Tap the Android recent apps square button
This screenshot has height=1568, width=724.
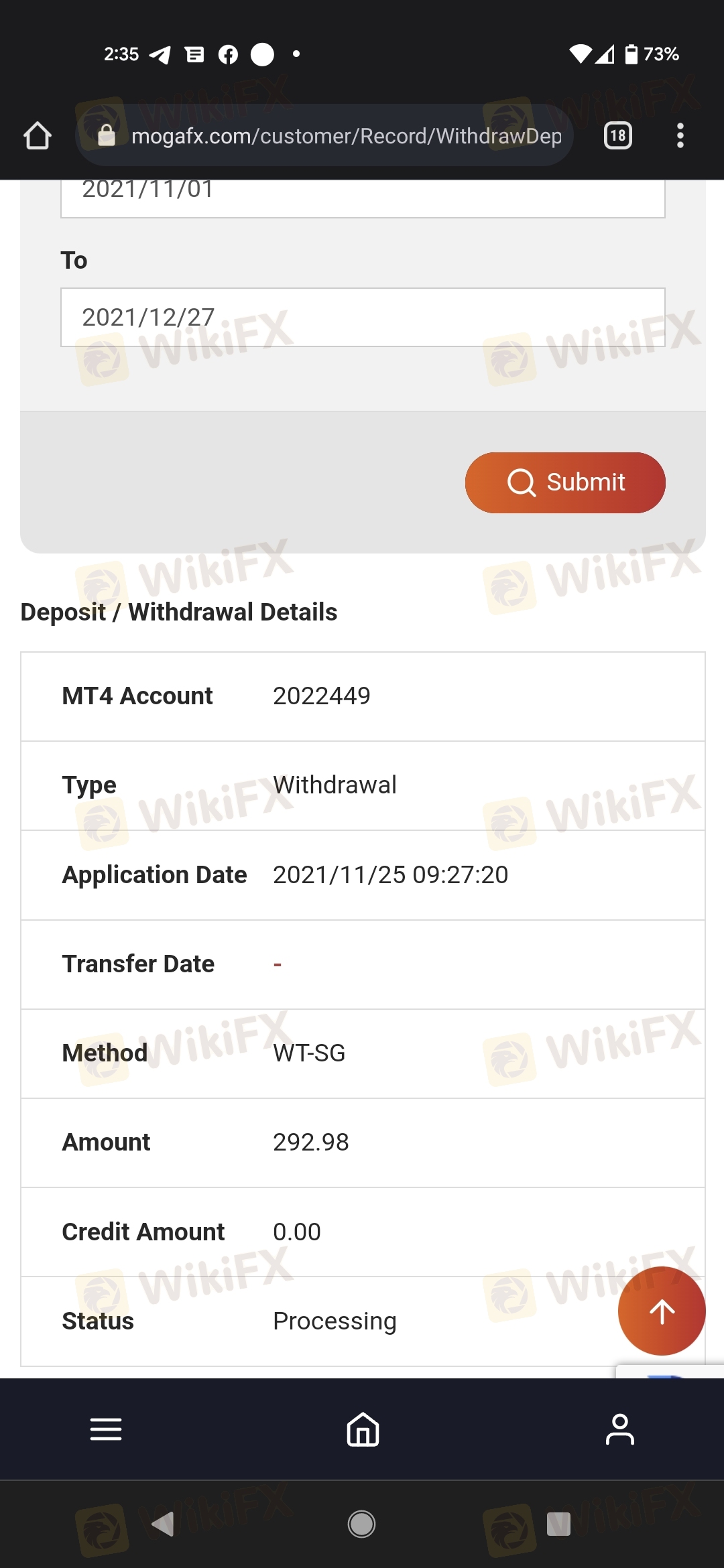pos(558,1524)
